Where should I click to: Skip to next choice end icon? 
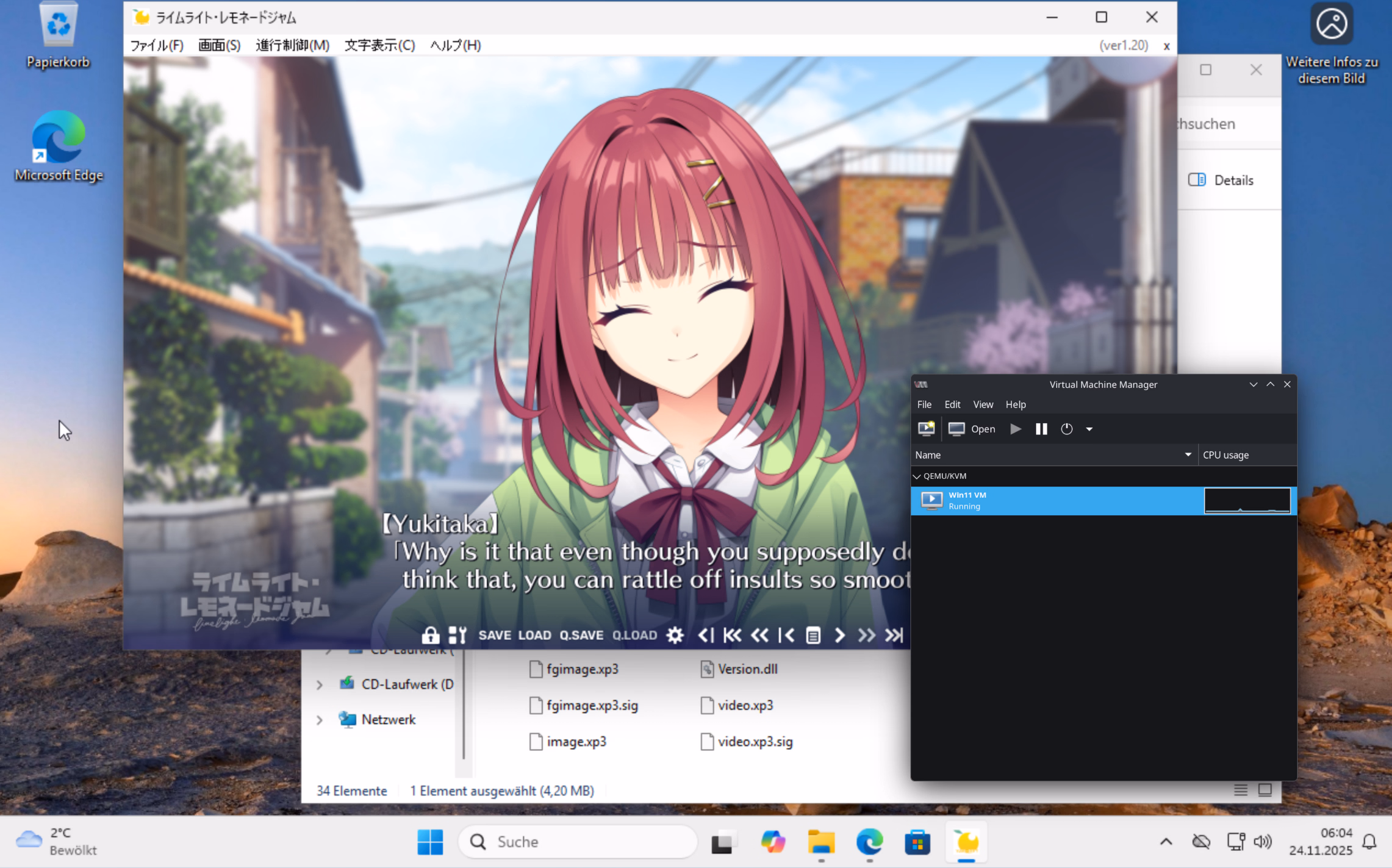tap(894, 635)
